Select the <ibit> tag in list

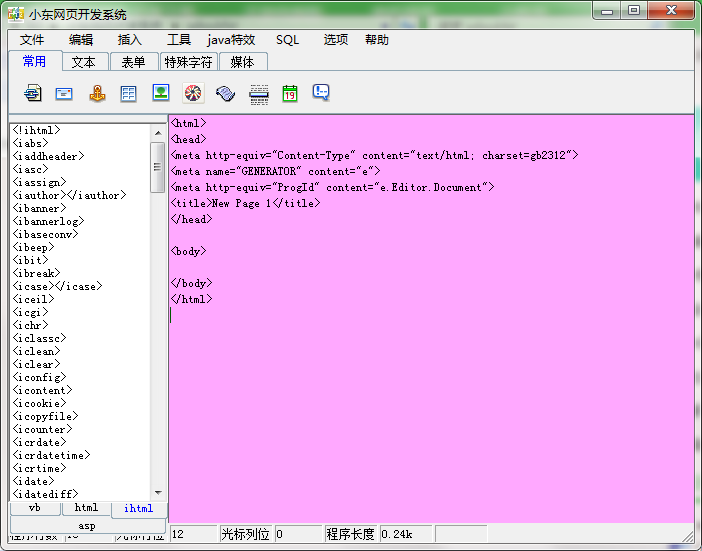30,260
